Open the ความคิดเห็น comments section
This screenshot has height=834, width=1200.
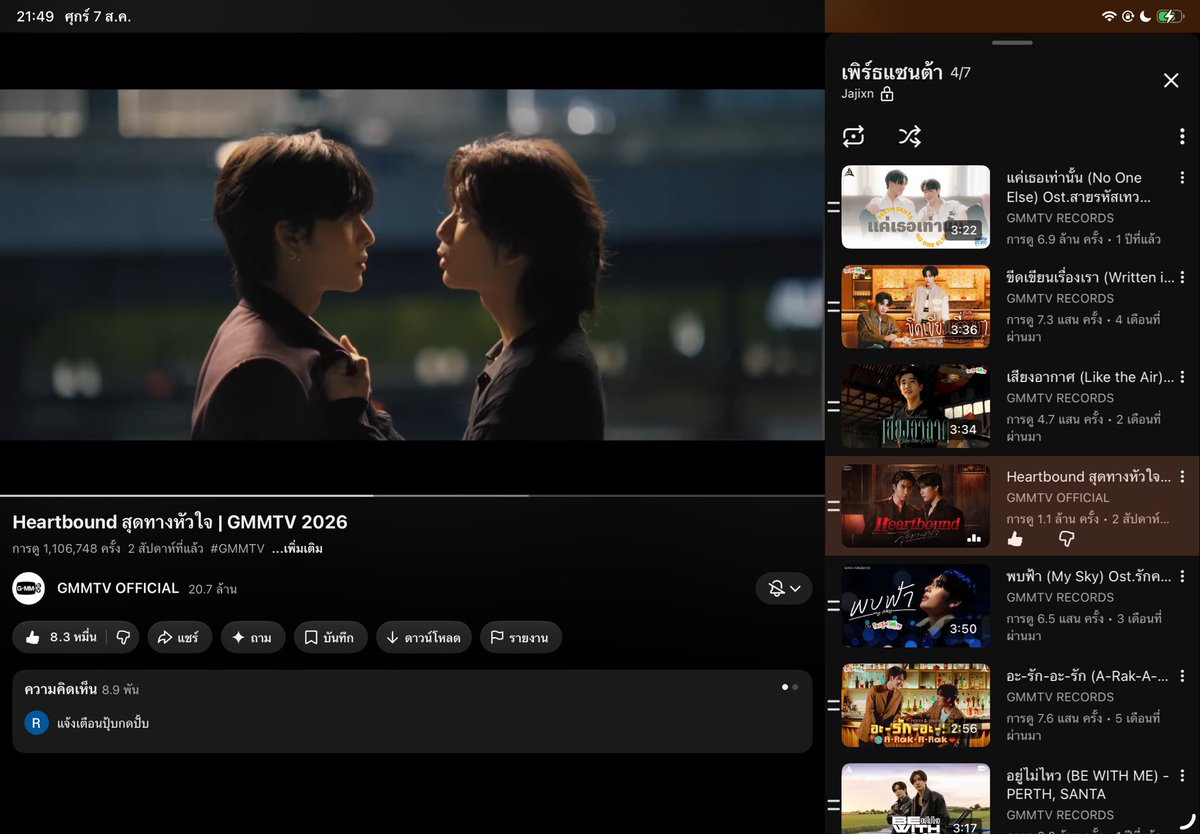(412, 711)
